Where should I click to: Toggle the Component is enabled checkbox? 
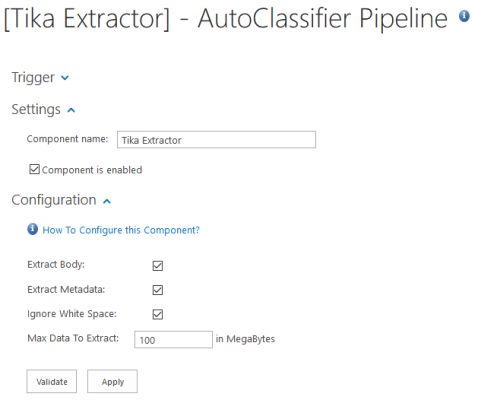(34, 169)
